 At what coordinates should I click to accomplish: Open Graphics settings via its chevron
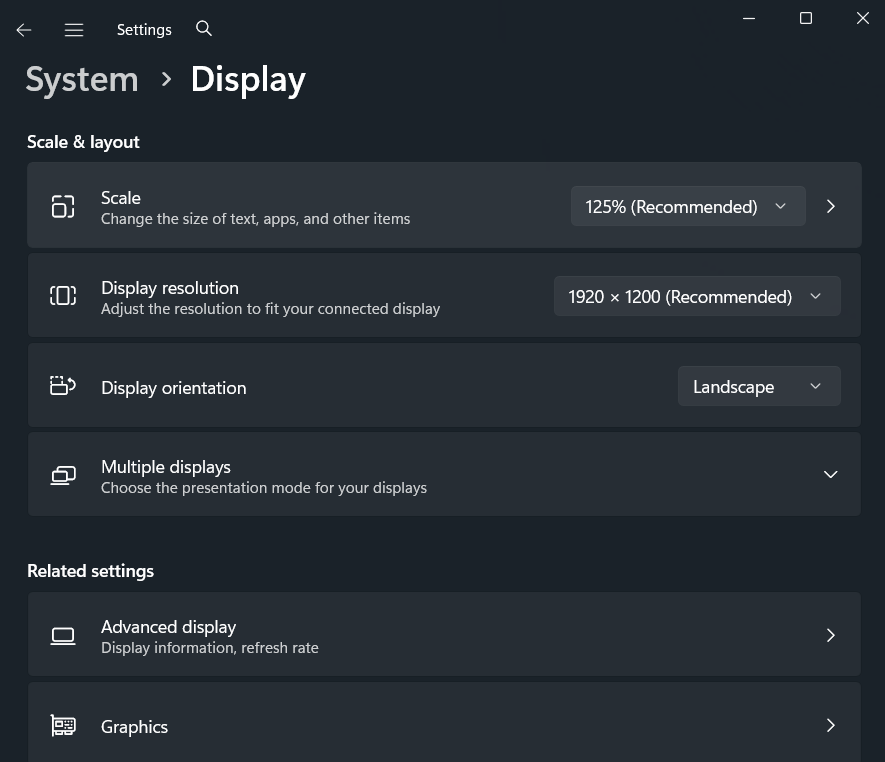[831, 726]
